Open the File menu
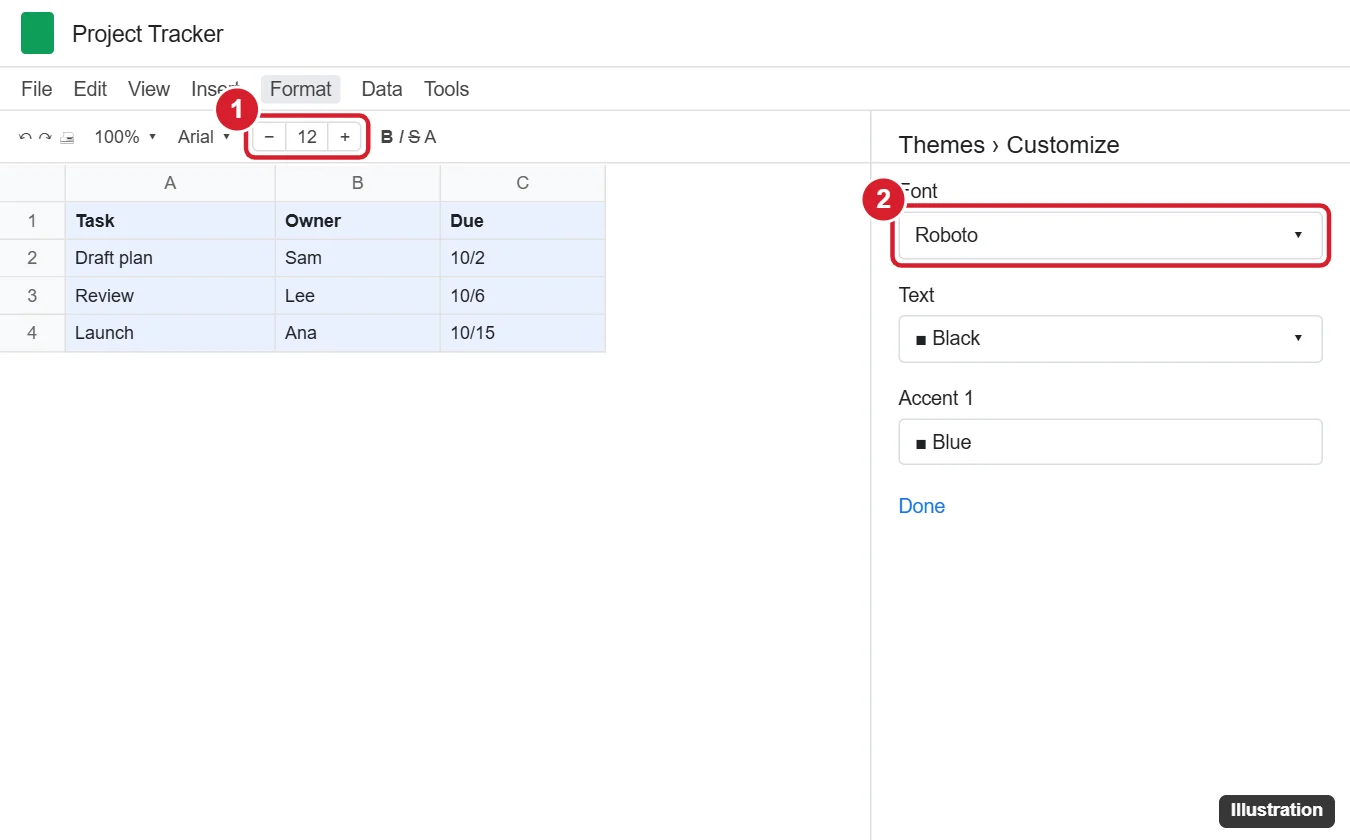 37,89
